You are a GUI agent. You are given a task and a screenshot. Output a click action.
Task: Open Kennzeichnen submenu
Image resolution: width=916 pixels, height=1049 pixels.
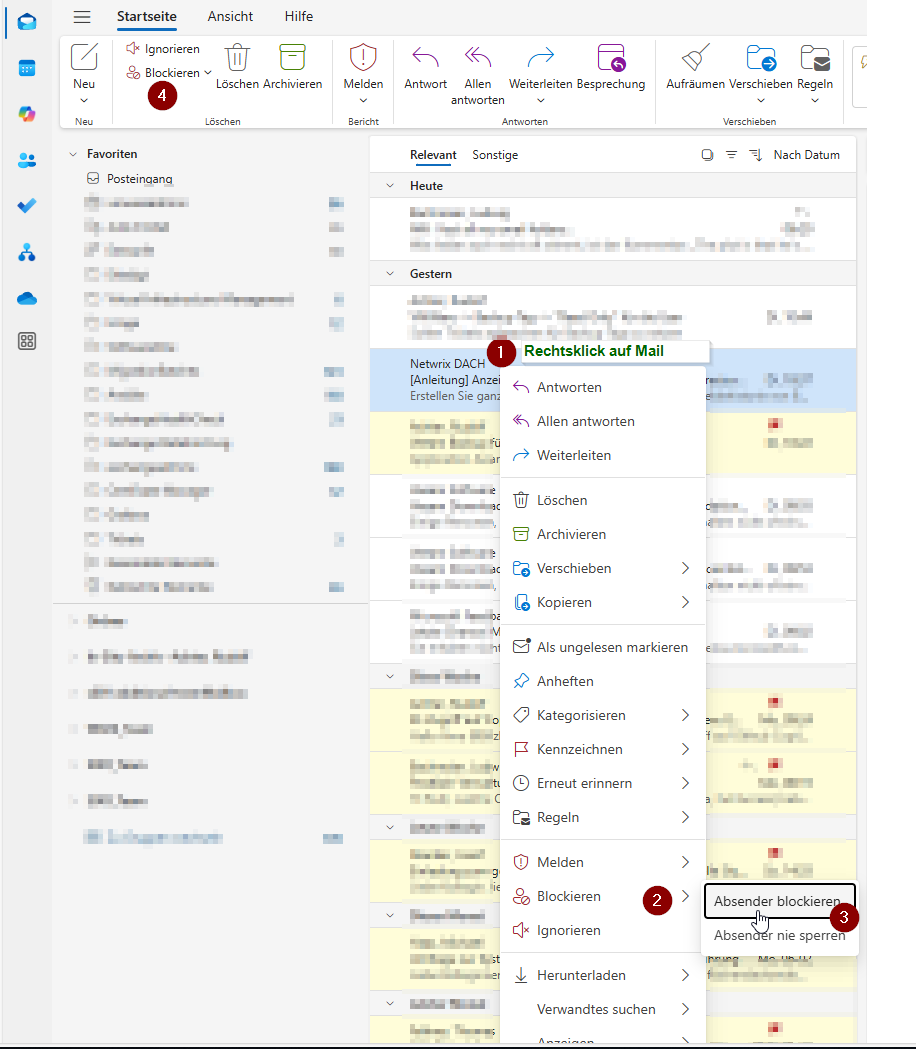pyautogui.click(x=603, y=750)
